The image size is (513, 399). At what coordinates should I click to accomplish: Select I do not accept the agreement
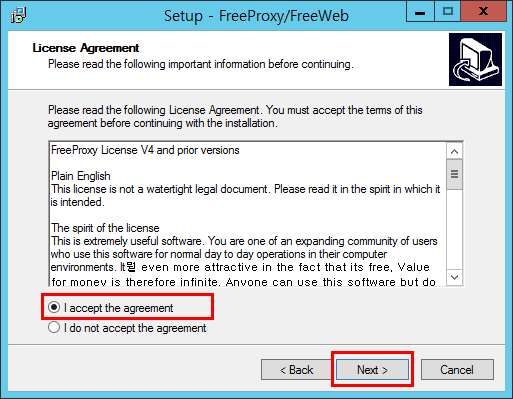click(x=127, y=328)
